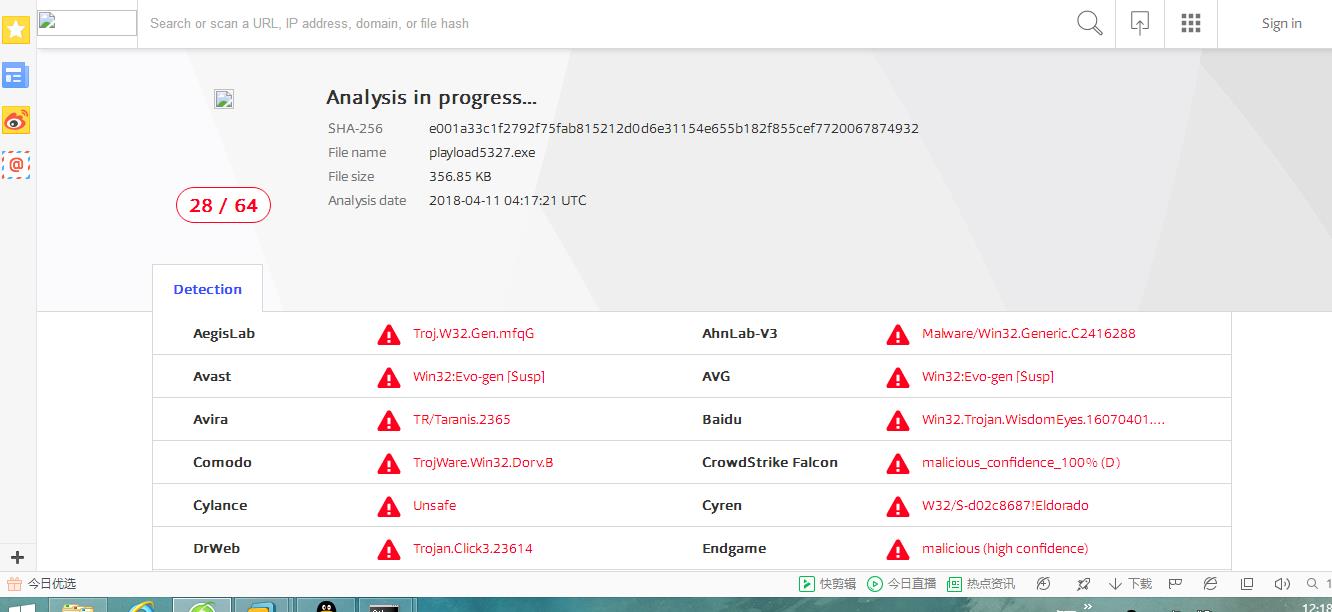Click the warning icon beside W32/S-d02c8687!Eldorado
This screenshot has width=1332, height=612.
coord(897,506)
